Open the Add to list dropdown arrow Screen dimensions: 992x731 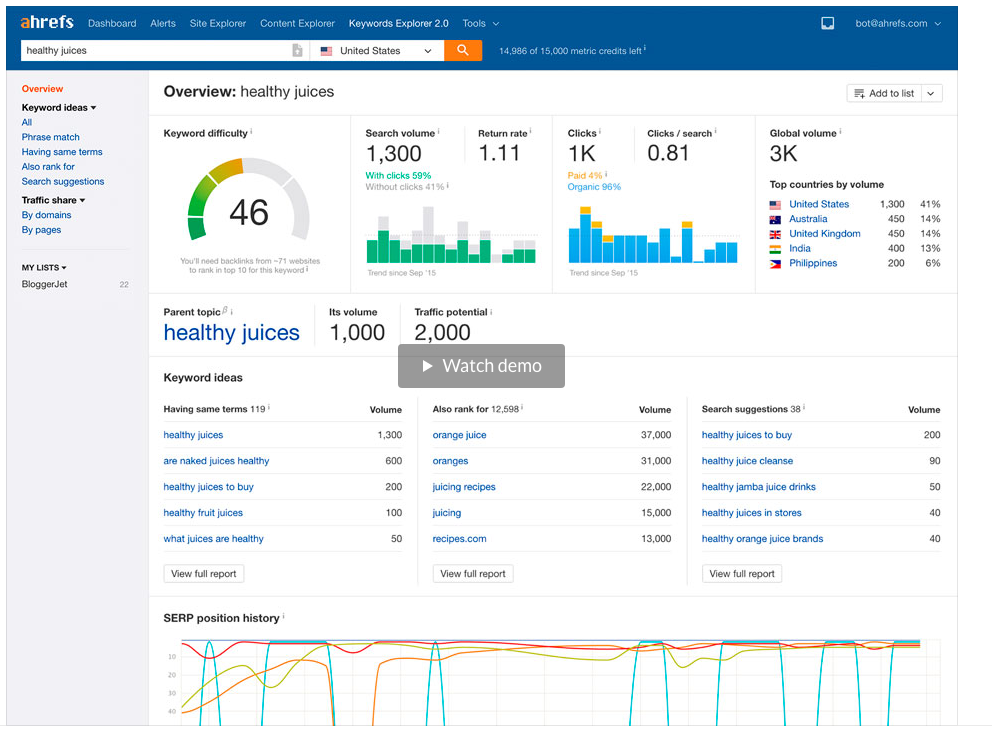(x=931, y=94)
